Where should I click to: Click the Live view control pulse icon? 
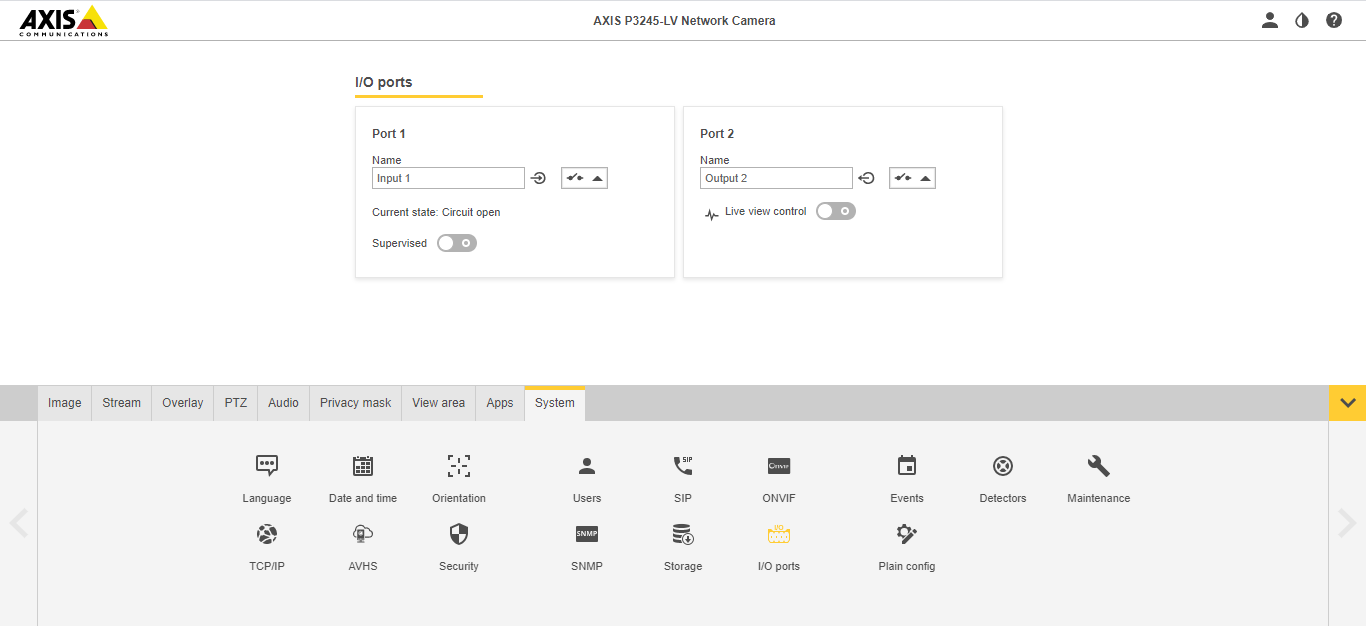click(x=712, y=214)
